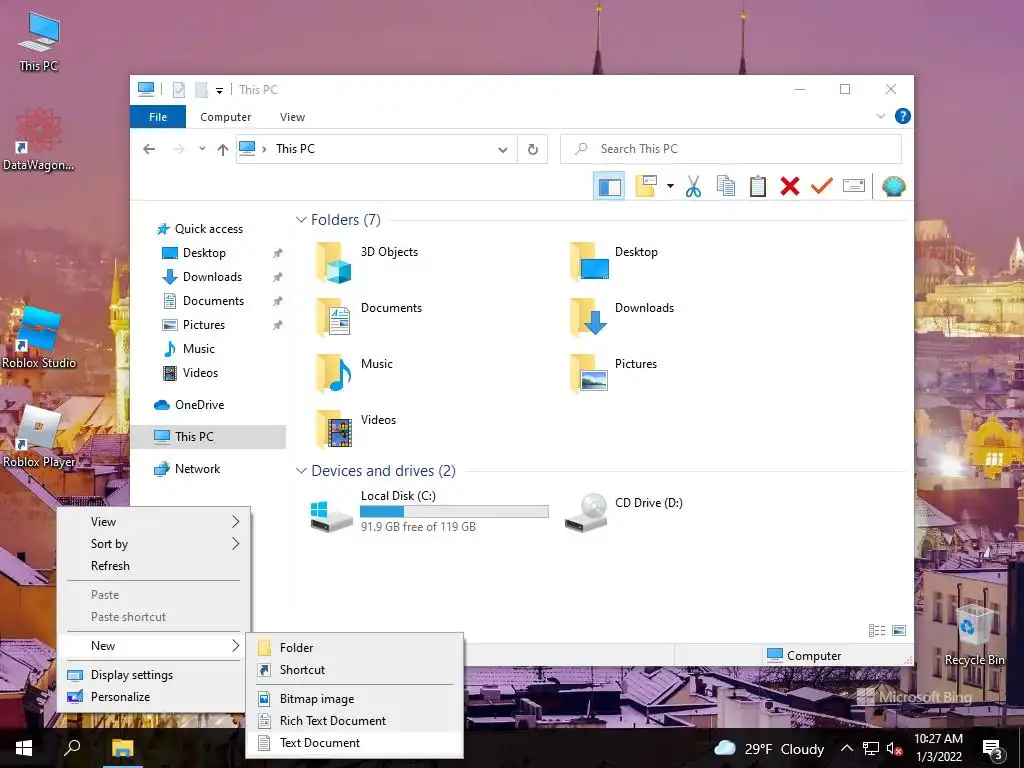This screenshot has width=1024, height=768.
Task: Create a new Bitmap image
Action: 355,699
